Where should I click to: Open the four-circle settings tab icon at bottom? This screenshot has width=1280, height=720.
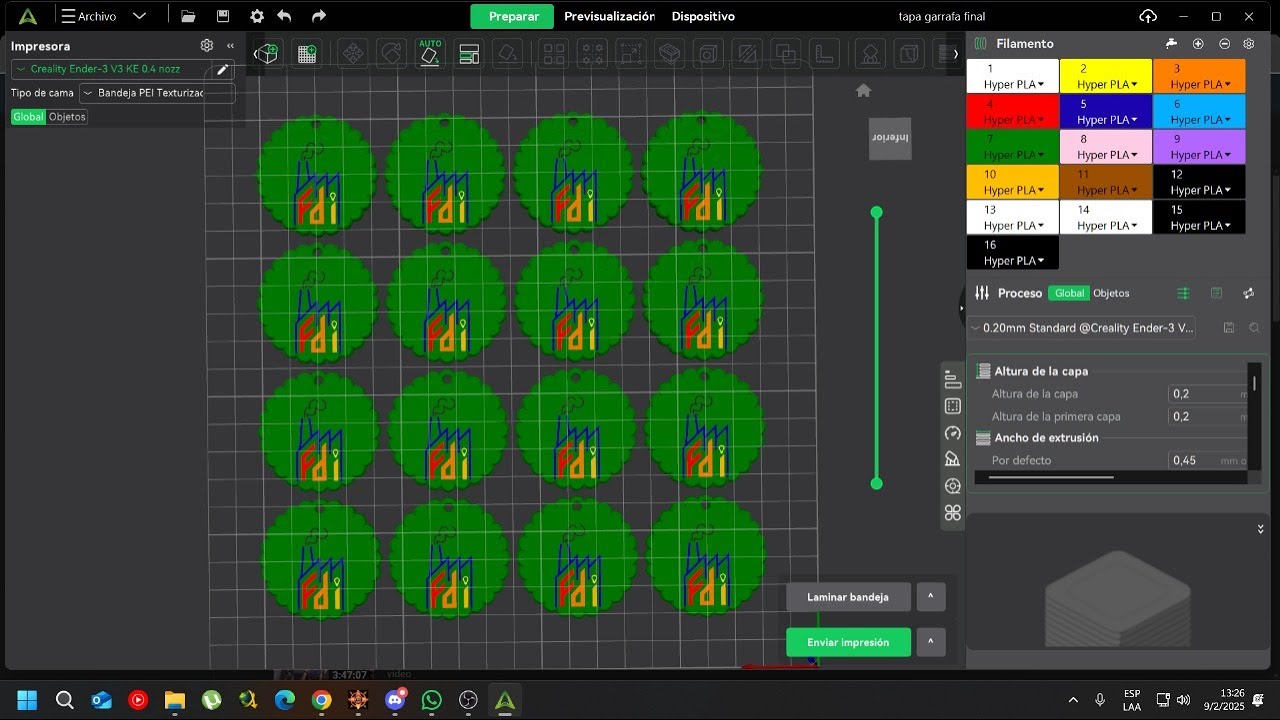(x=953, y=513)
